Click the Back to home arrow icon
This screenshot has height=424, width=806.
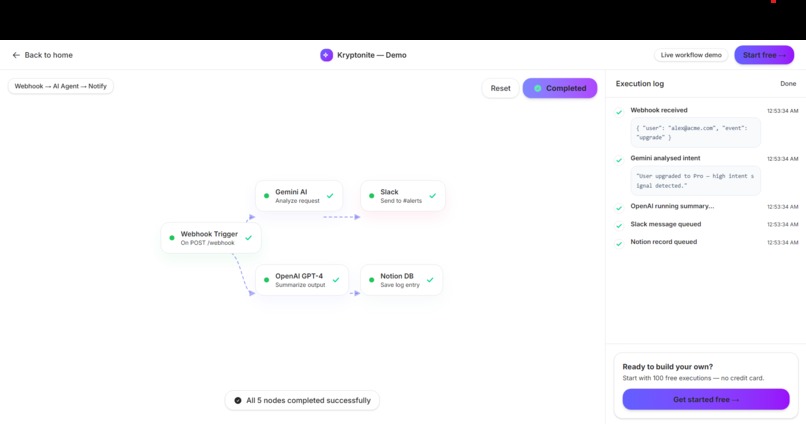pyautogui.click(x=16, y=55)
